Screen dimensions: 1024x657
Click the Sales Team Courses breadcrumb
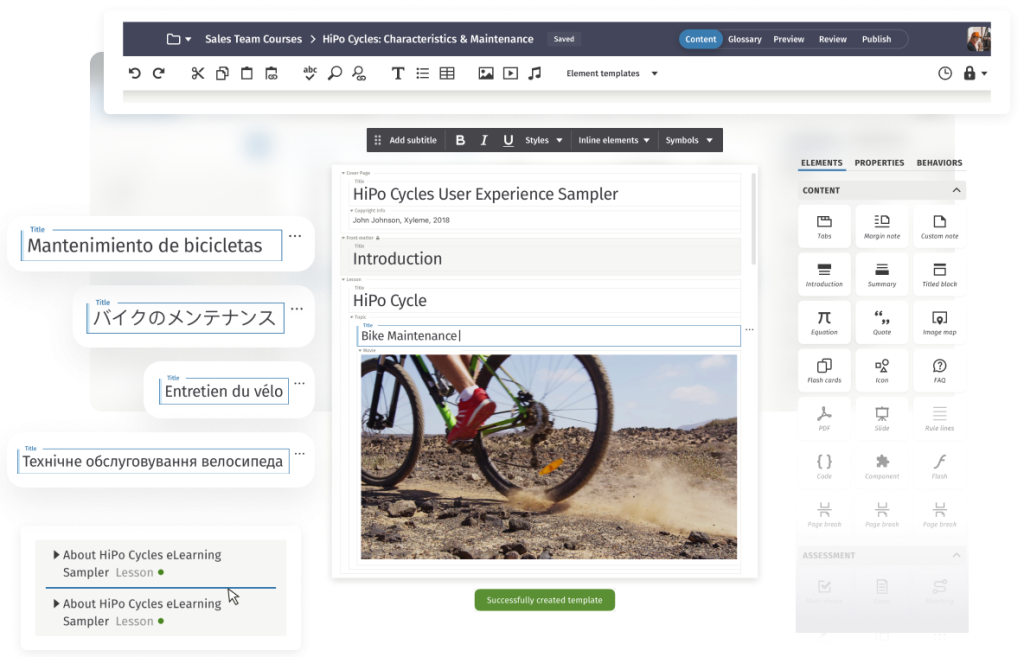click(x=253, y=39)
